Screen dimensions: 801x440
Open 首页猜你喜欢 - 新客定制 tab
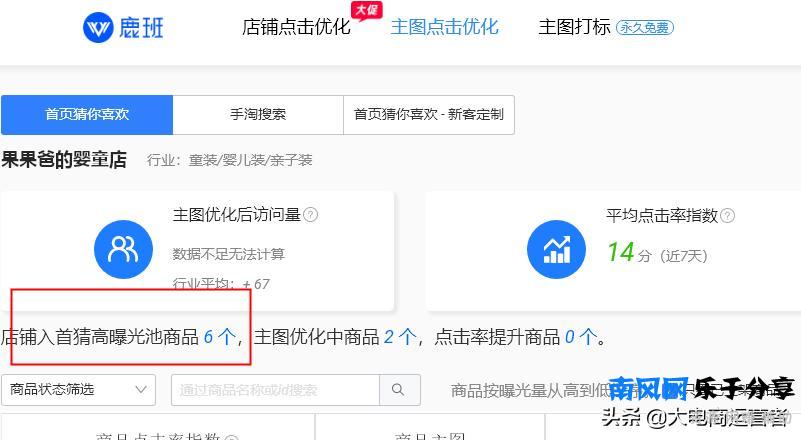[429, 114]
